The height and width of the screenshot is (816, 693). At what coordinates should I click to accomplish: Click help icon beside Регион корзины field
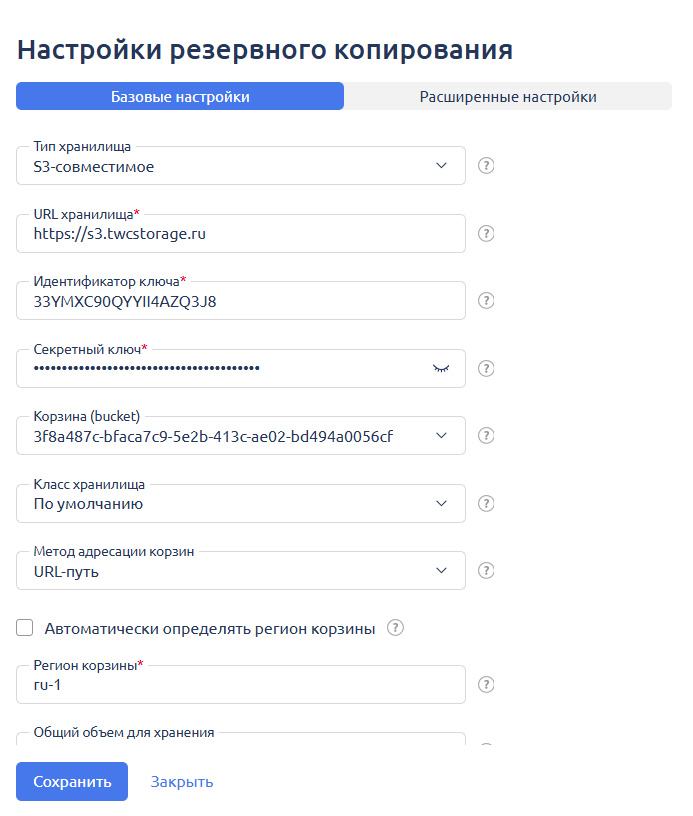pyautogui.click(x=486, y=685)
